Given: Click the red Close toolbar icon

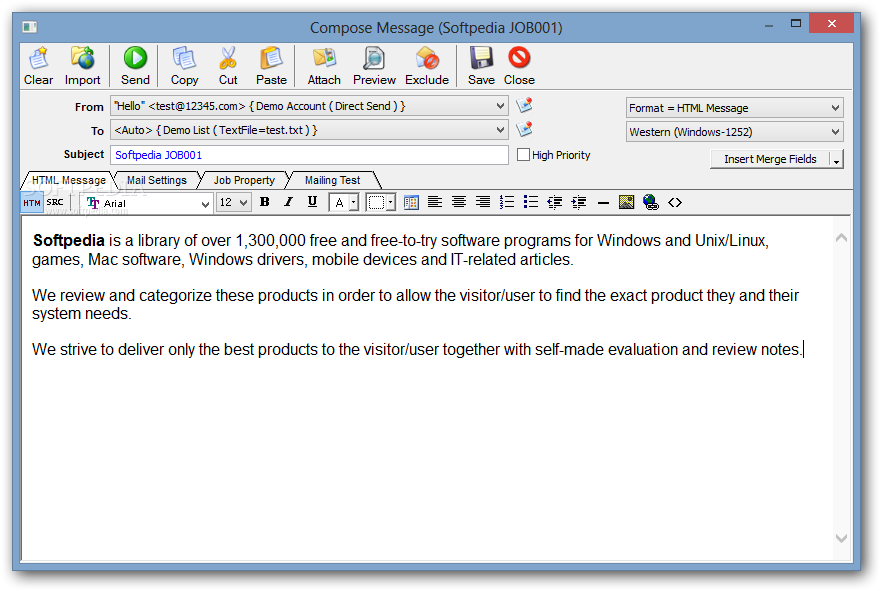Looking at the screenshot, I should [x=519, y=66].
